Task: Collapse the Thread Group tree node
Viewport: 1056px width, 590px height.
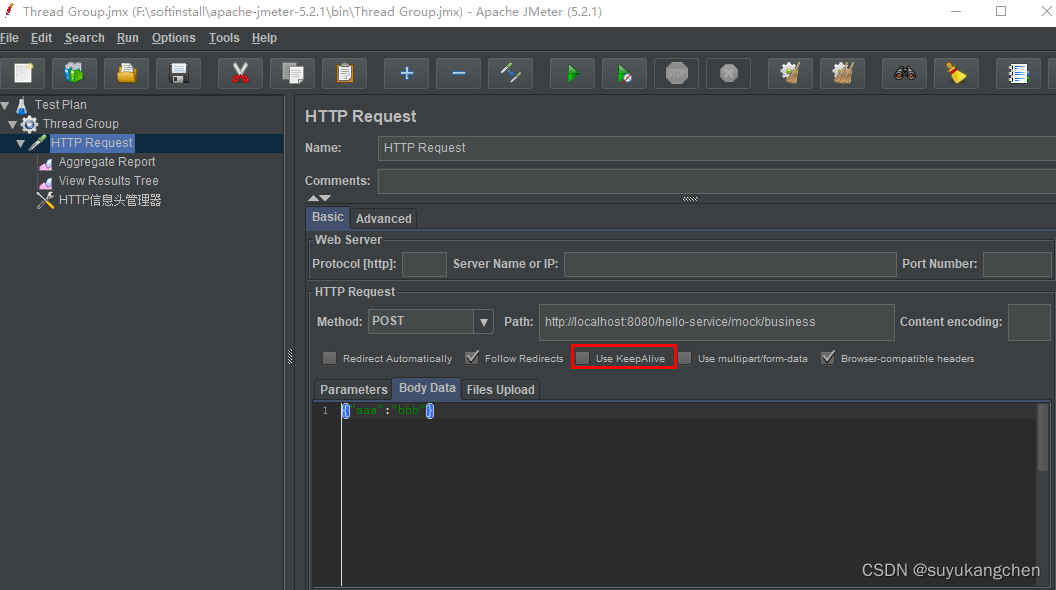Action: [12, 125]
